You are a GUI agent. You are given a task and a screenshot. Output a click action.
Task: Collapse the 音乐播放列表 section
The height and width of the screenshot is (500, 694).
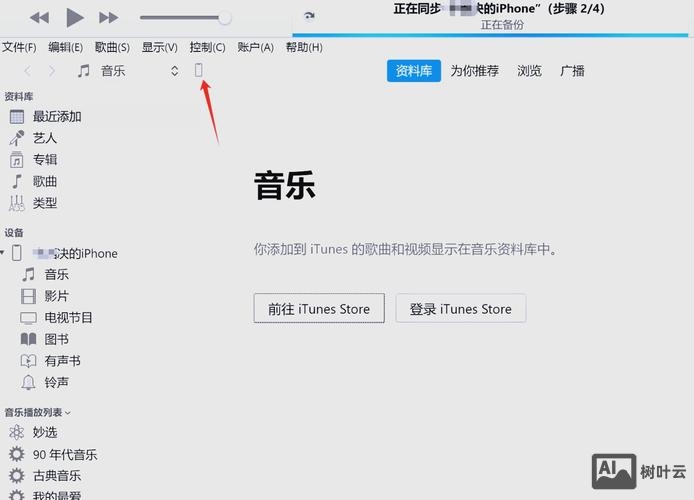pos(68,413)
